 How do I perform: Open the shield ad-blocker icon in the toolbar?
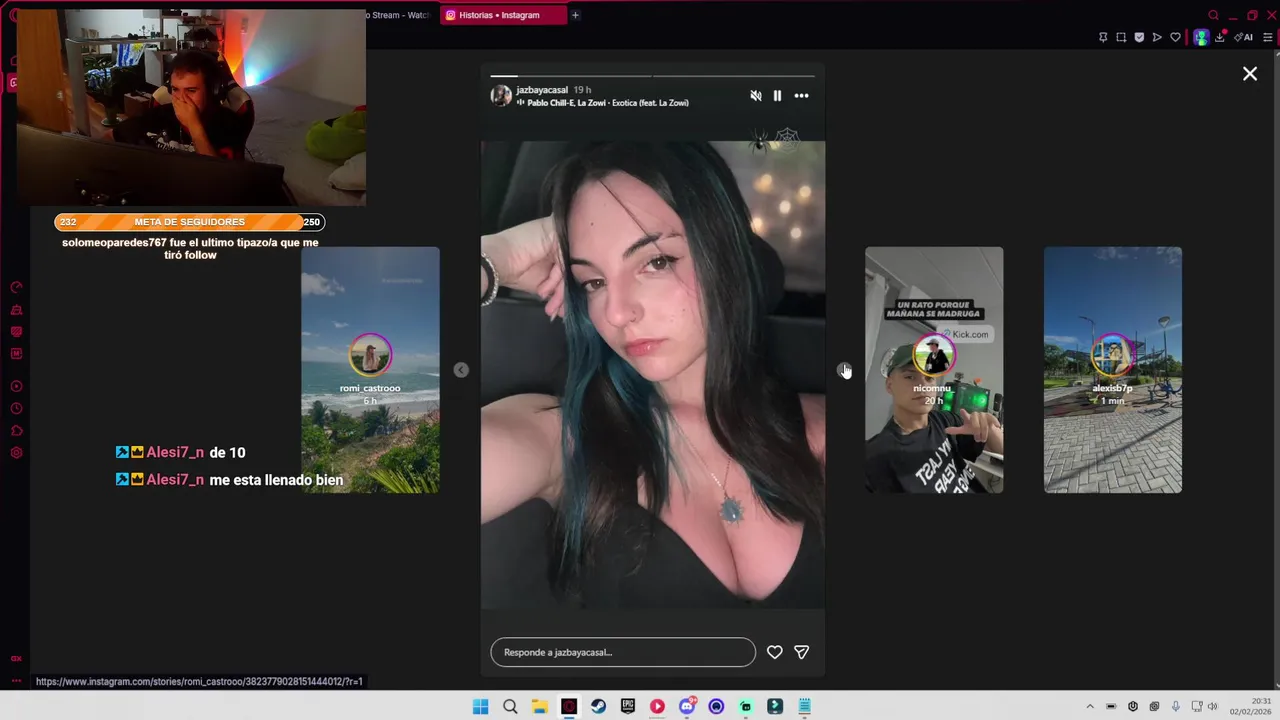tap(1139, 37)
